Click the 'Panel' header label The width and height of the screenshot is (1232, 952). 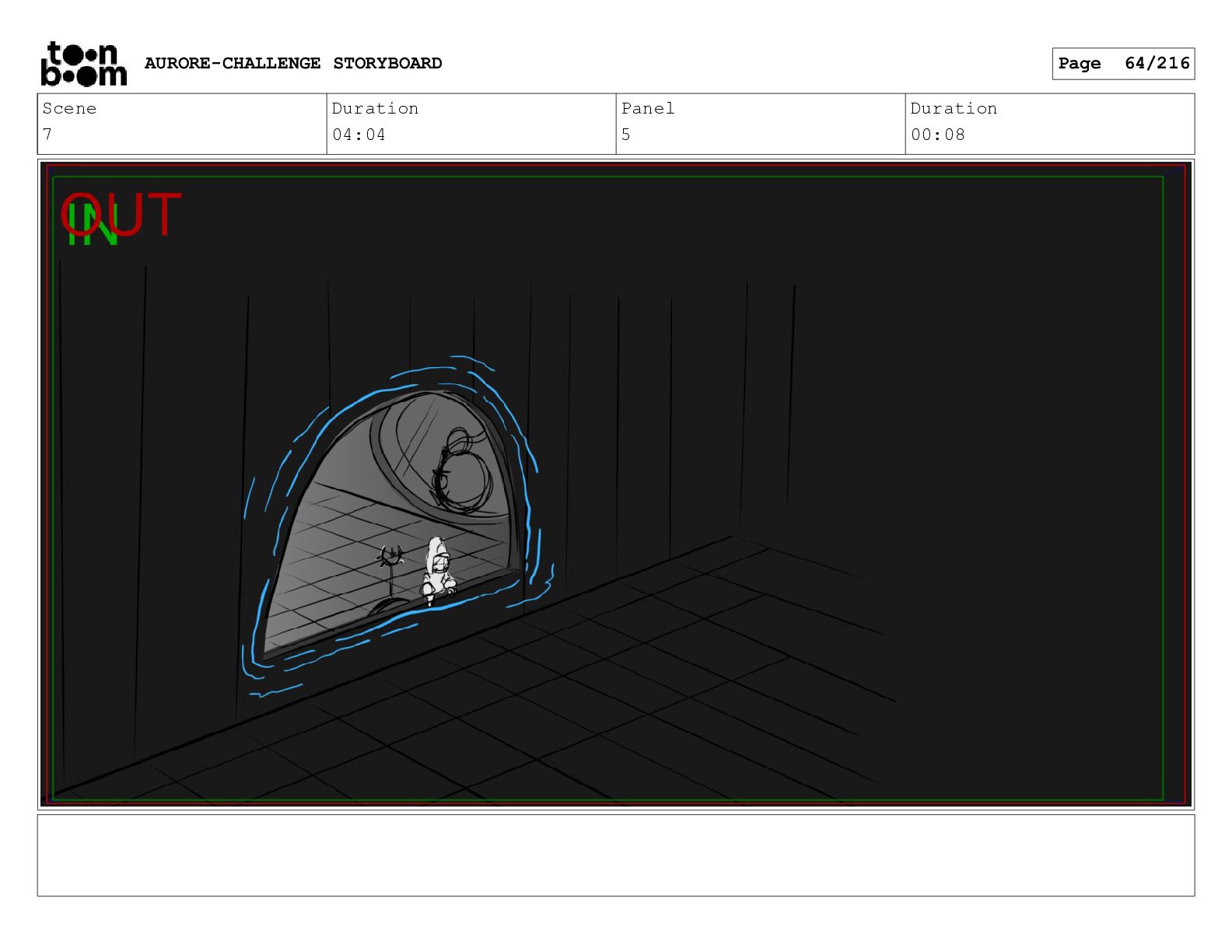pos(648,108)
